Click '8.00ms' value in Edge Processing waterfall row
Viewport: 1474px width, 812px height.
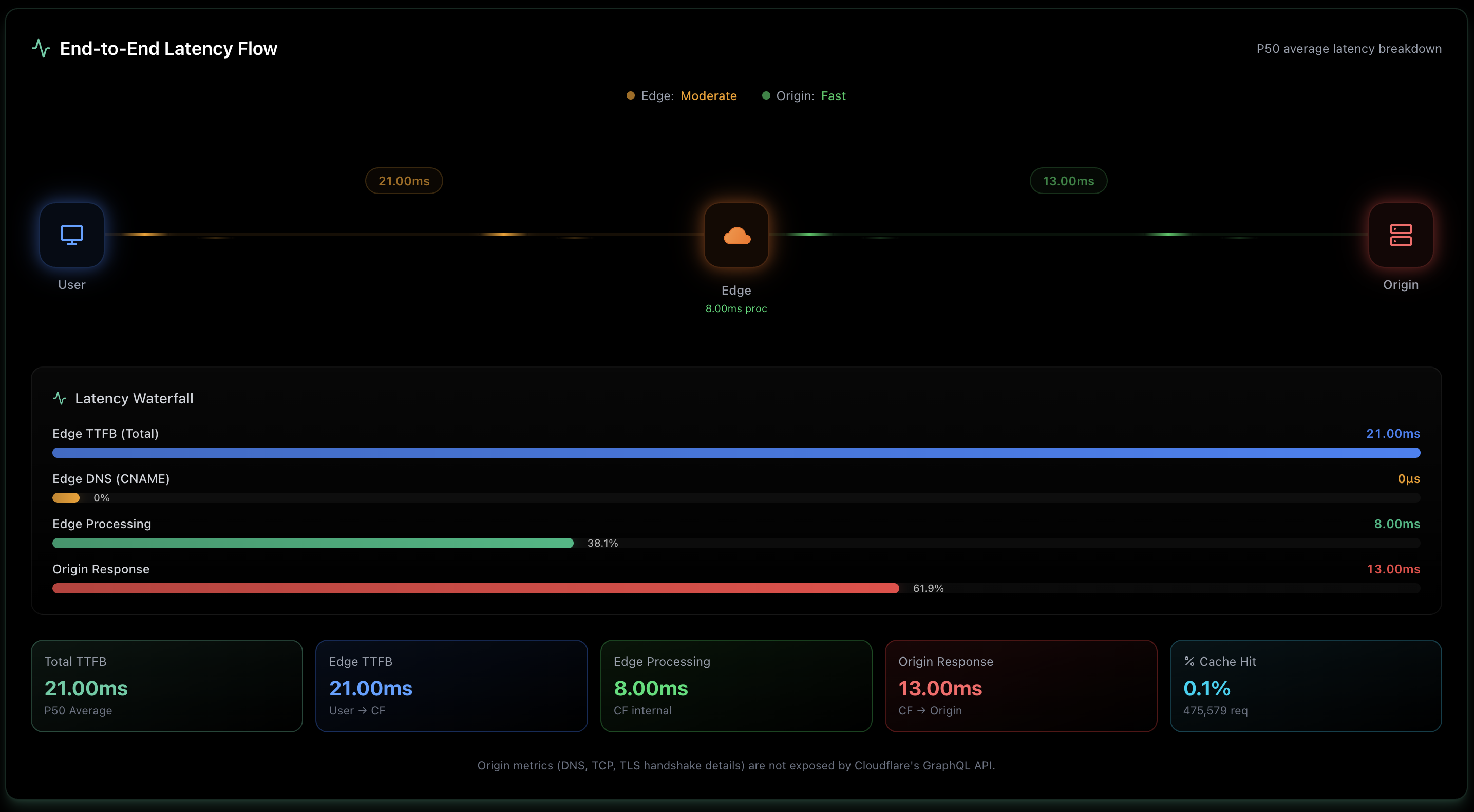click(x=1397, y=524)
